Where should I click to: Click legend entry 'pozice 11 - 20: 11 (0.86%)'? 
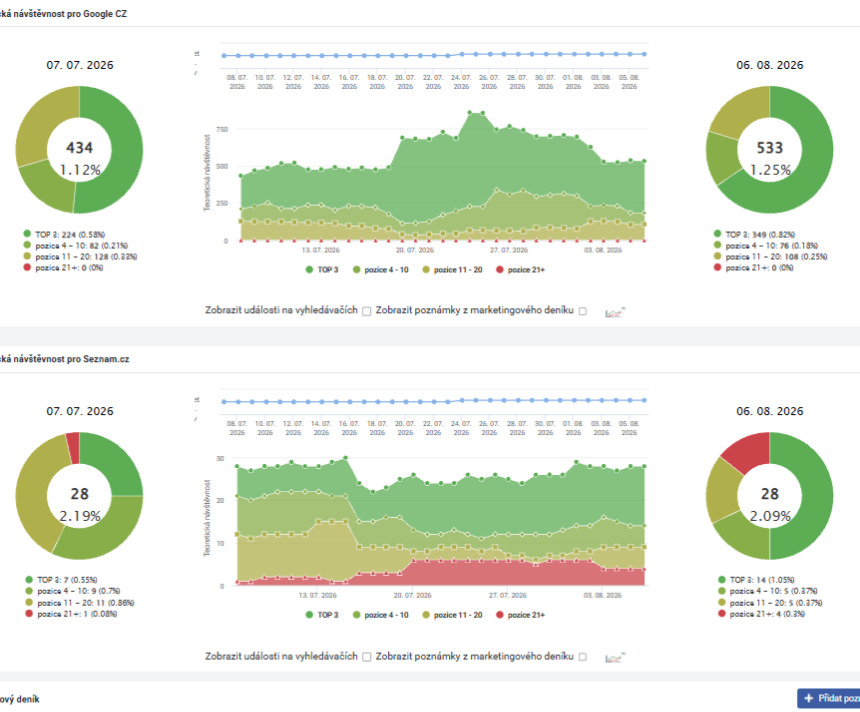click(80, 602)
